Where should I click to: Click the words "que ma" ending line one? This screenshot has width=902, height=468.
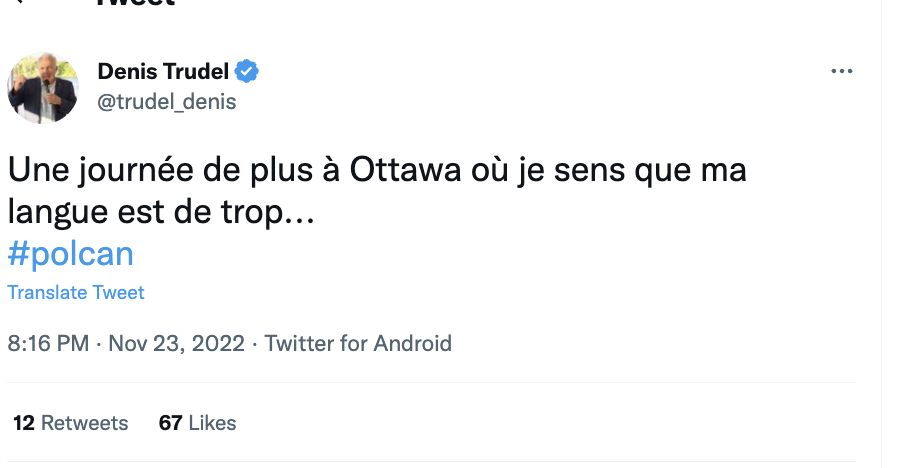tap(690, 171)
